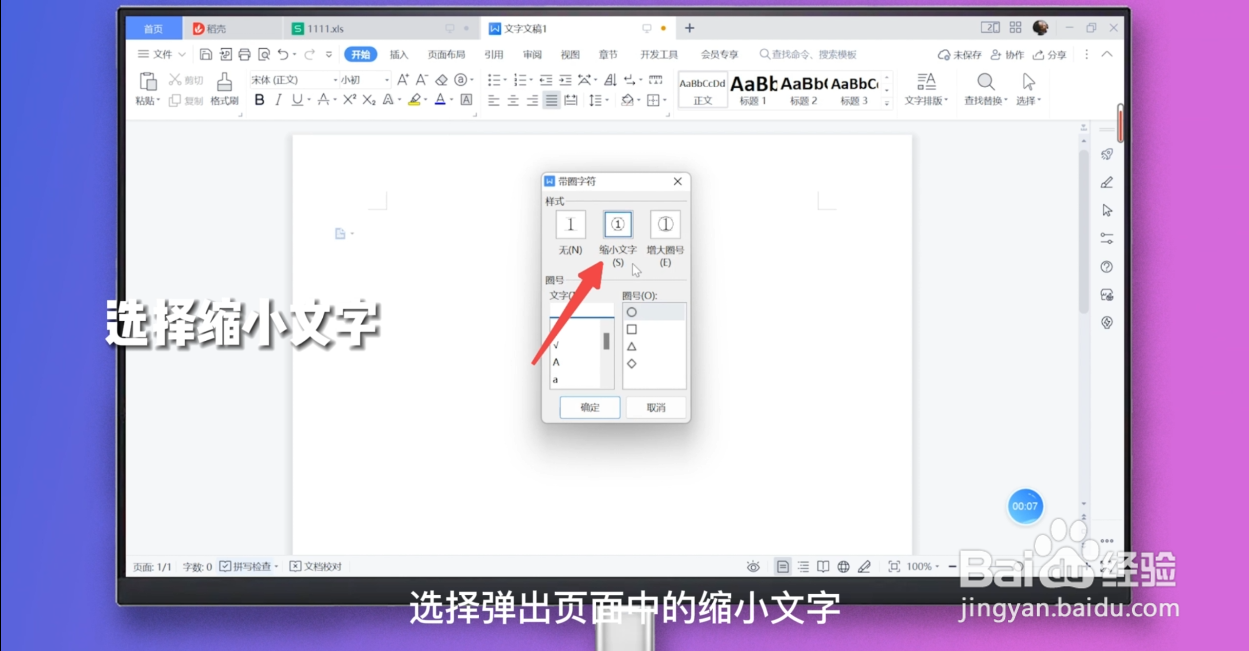1249x651 pixels.
Task: Decrease paragraph indent
Action: (x=546, y=79)
